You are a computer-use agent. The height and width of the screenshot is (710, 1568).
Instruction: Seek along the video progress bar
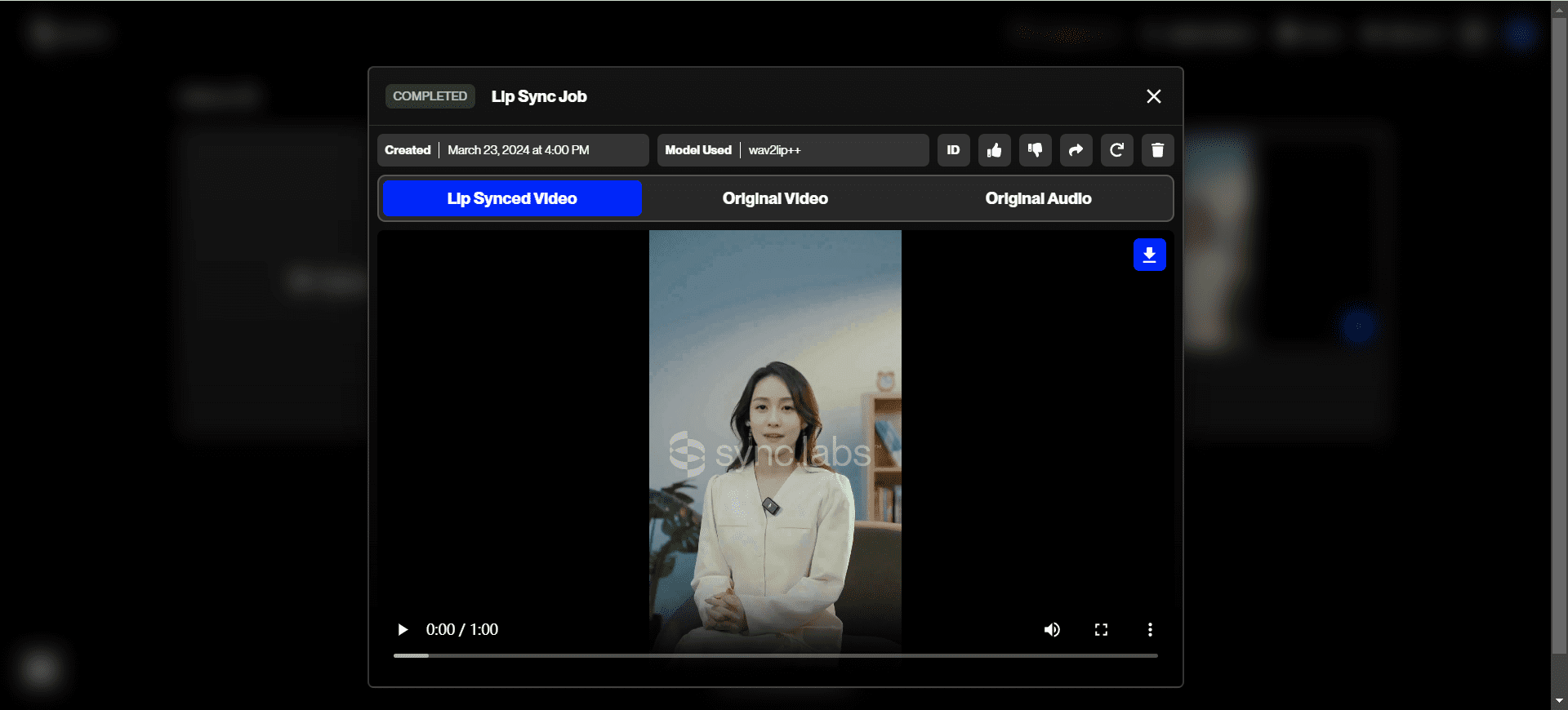[x=775, y=655]
